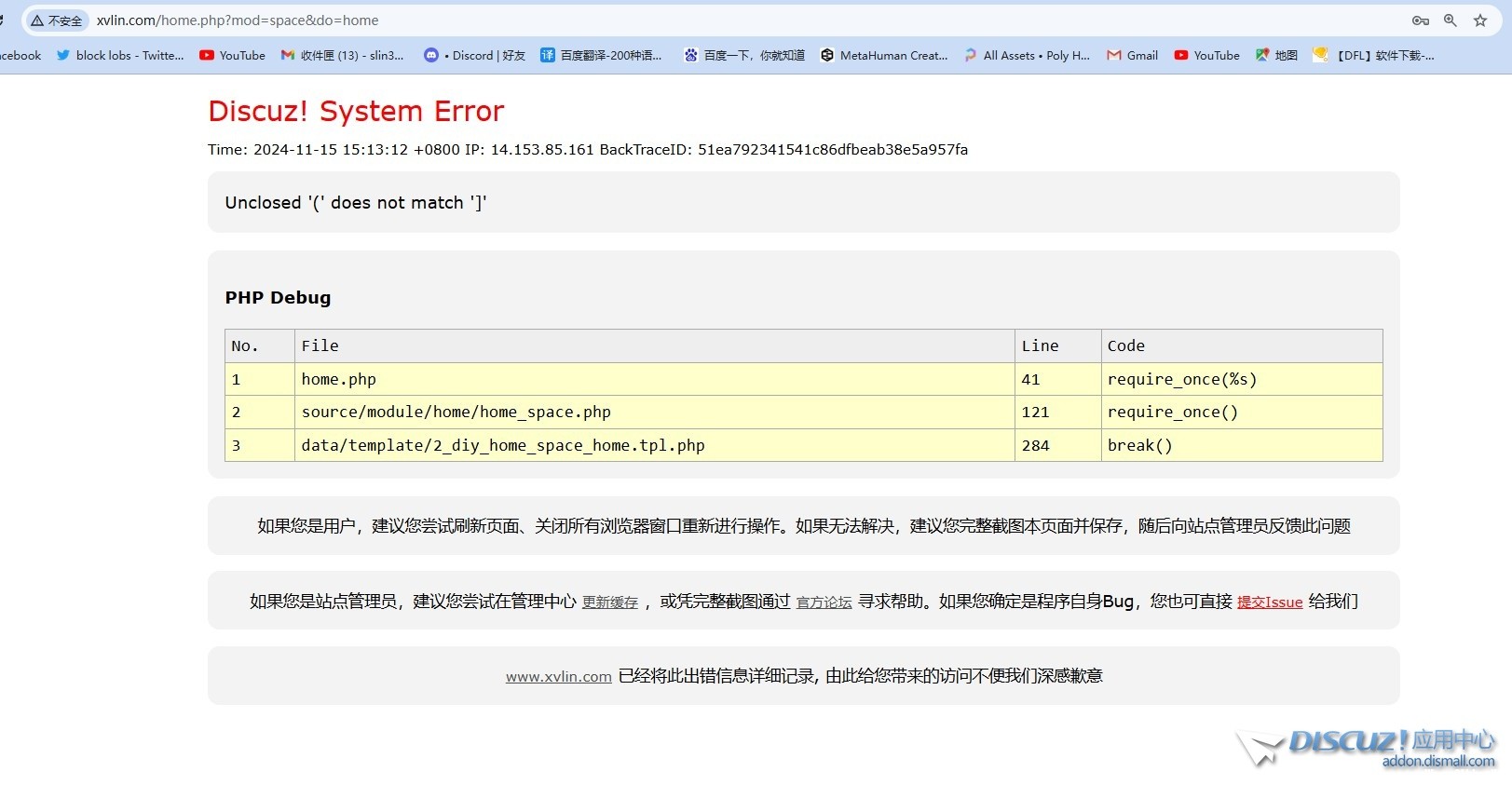Click the URL address bar field
This screenshot has width=1512, height=785.
click(652, 20)
